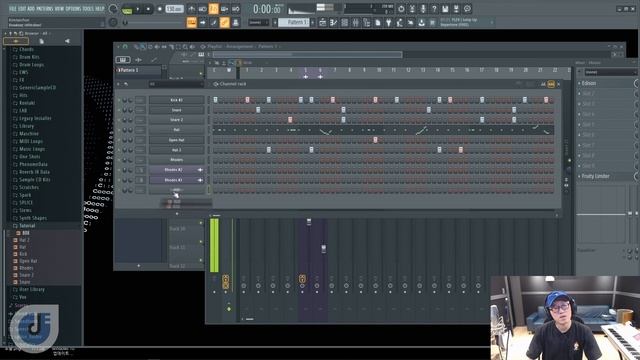This screenshot has width=640, height=360.
Task: Open the TOOLS menu
Action: pos(87,8)
